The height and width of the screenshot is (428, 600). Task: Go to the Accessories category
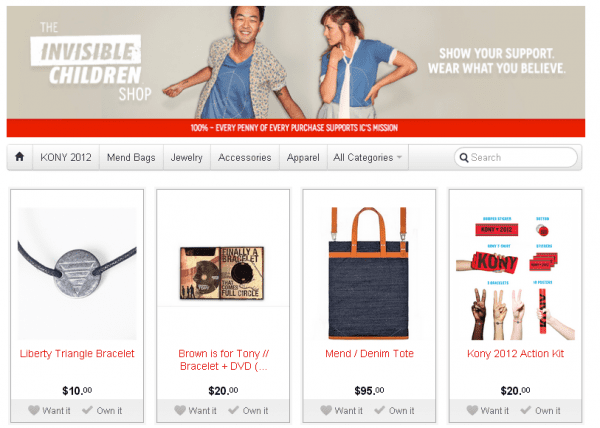coord(245,158)
